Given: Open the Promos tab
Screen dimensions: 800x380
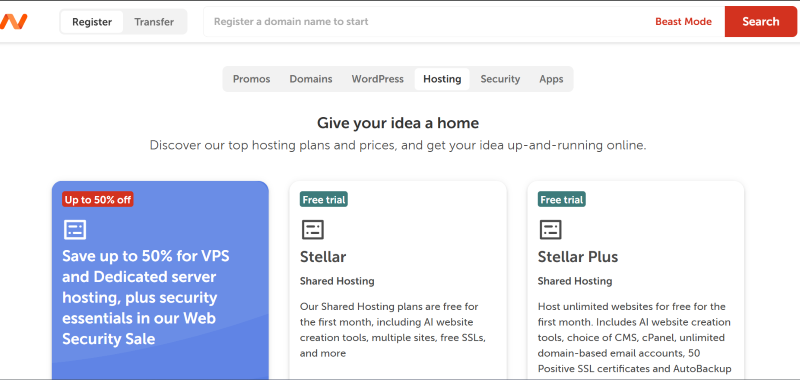Looking at the screenshot, I should pyautogui.click(x=252, y=79).
